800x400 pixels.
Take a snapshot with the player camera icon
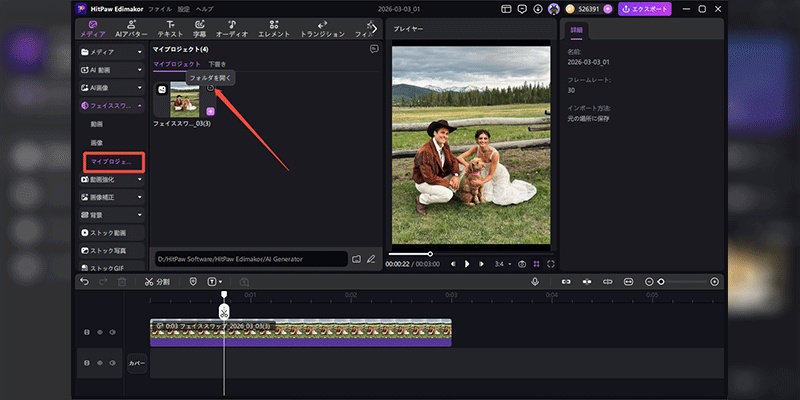click(x=521, y=264)
